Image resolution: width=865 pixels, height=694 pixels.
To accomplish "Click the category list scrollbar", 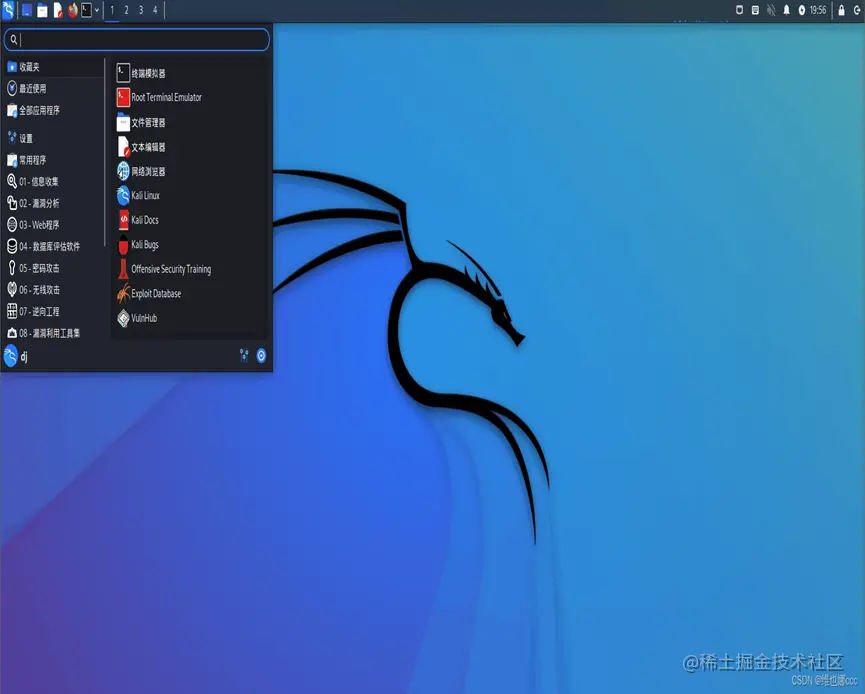I will [105, 153].
